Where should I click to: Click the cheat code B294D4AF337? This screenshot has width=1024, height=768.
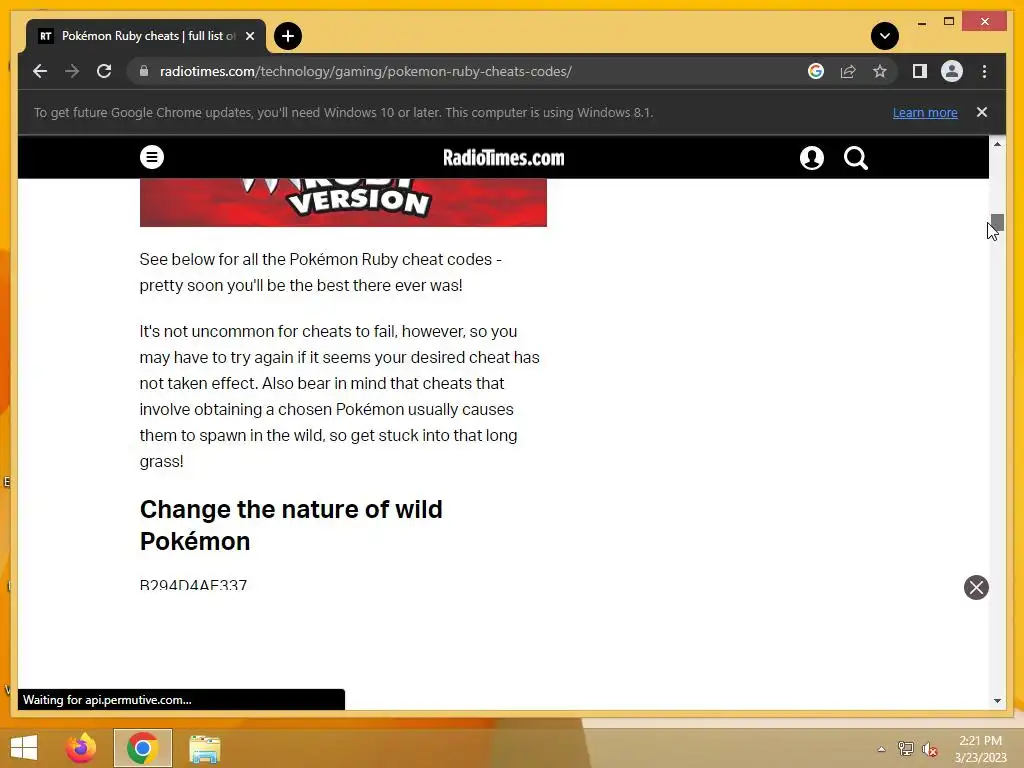193,584
